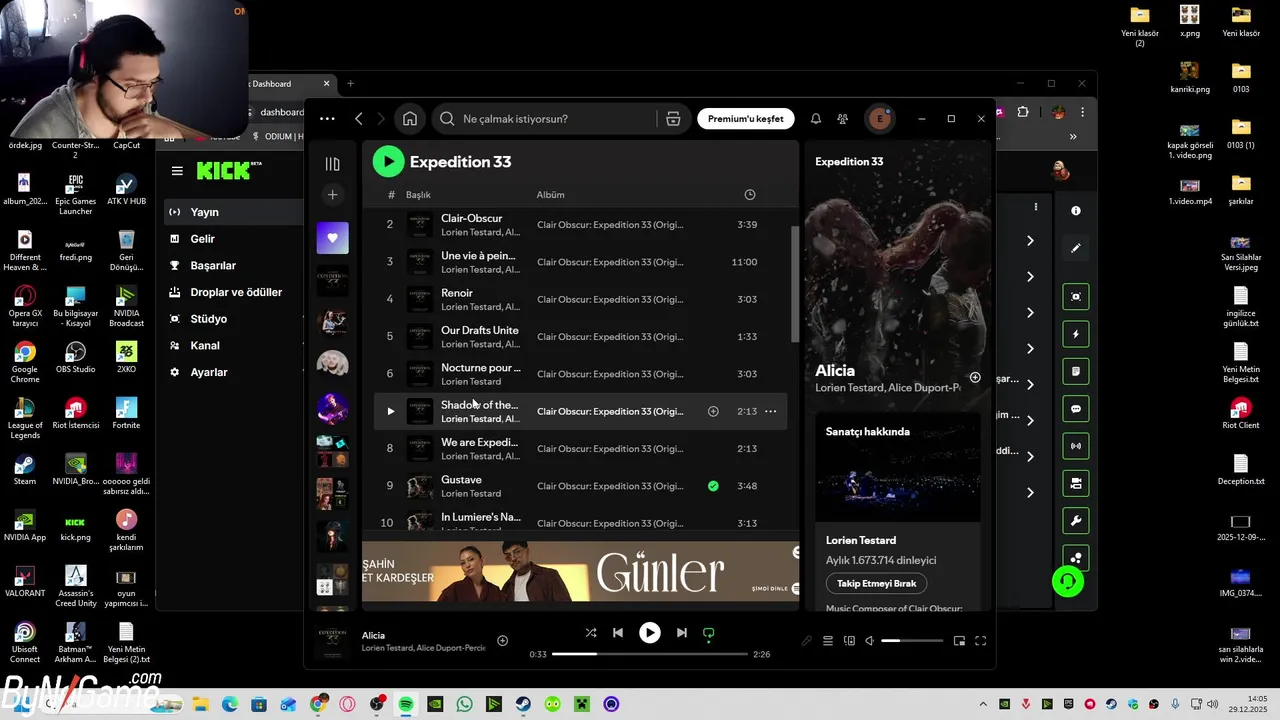
Task: Open Spotify from the Windows taskbar
Action: [x=406, y=704]
